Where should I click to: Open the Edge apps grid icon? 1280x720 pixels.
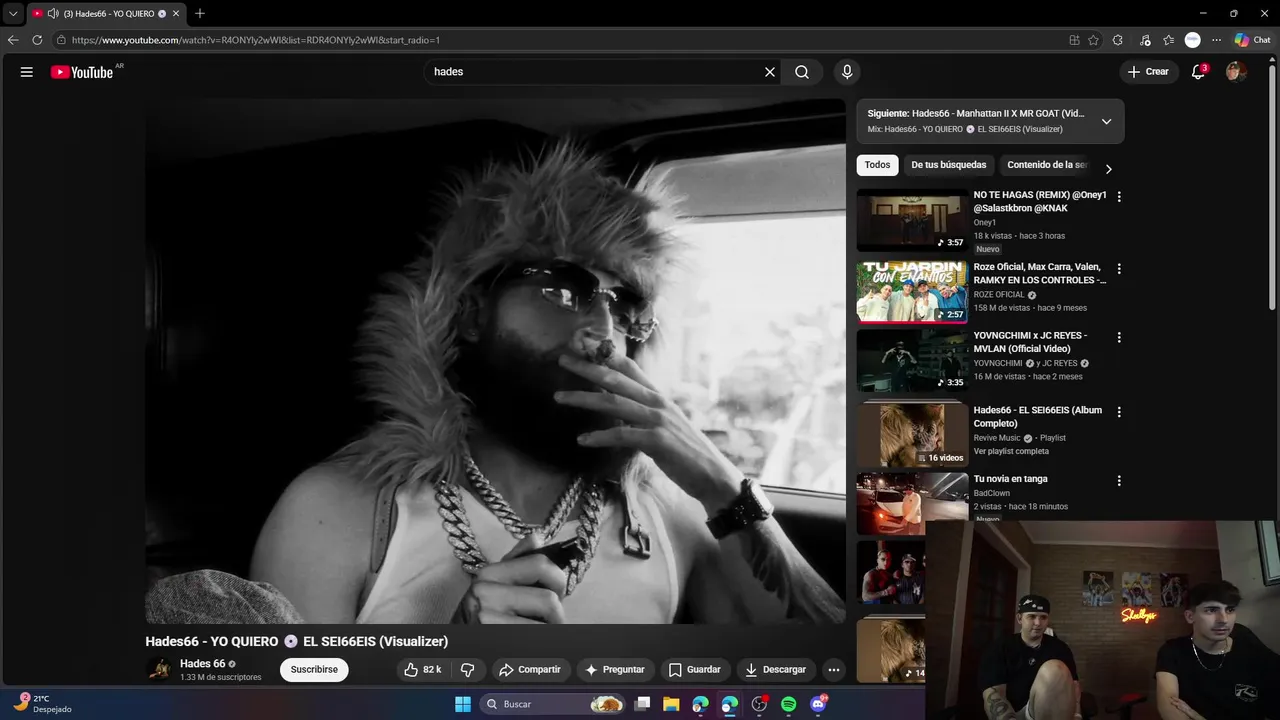[x=1074, y=40]
